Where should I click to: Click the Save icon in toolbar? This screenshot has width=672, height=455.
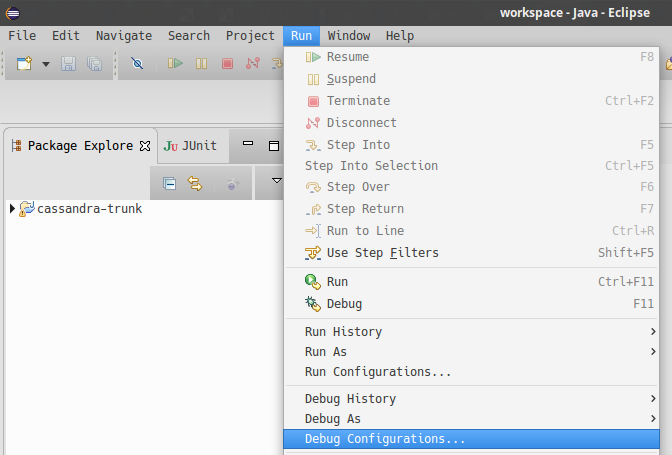click(x=69, y=64)
